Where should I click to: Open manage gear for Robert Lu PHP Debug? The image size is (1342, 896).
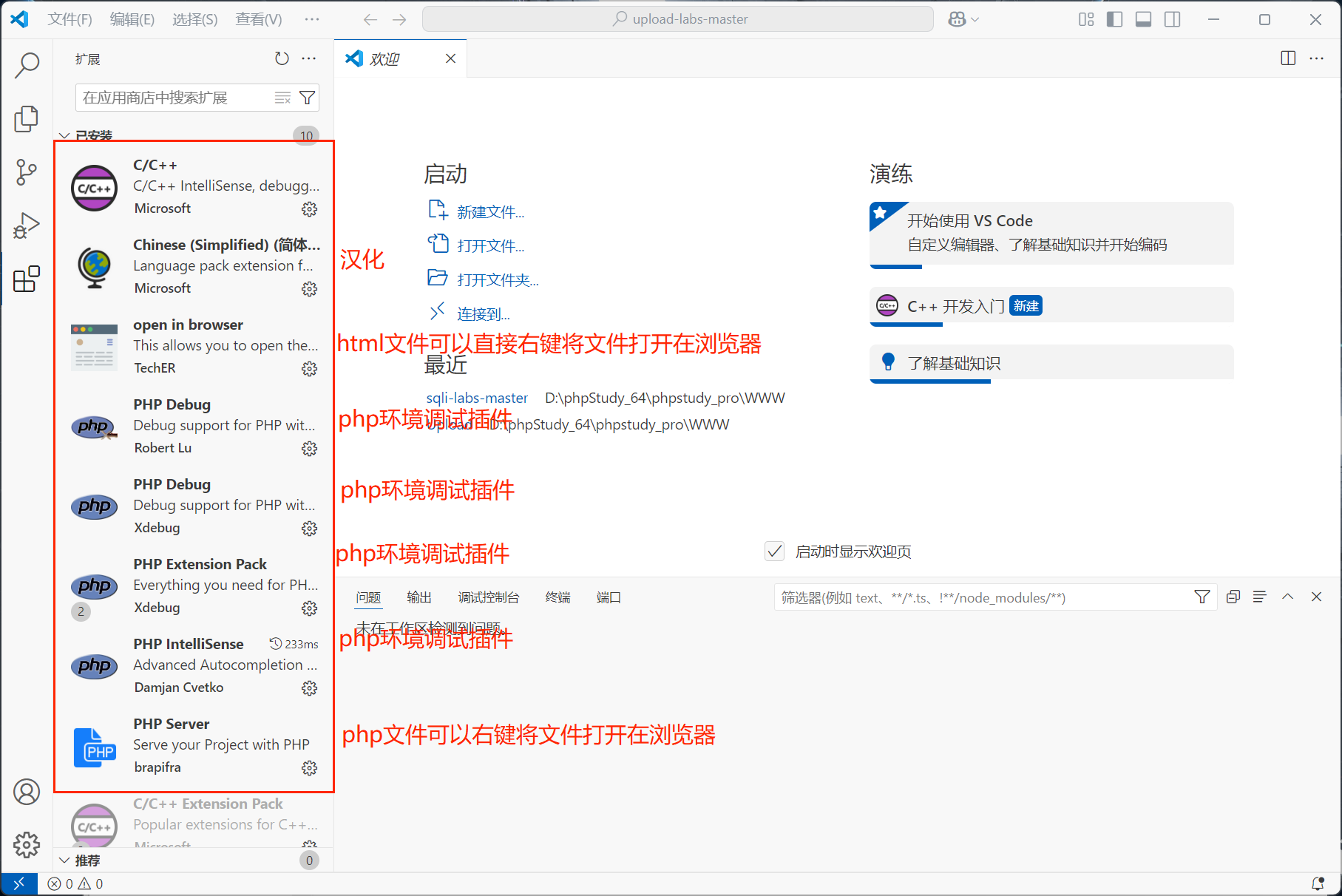(x=309, y=449)
